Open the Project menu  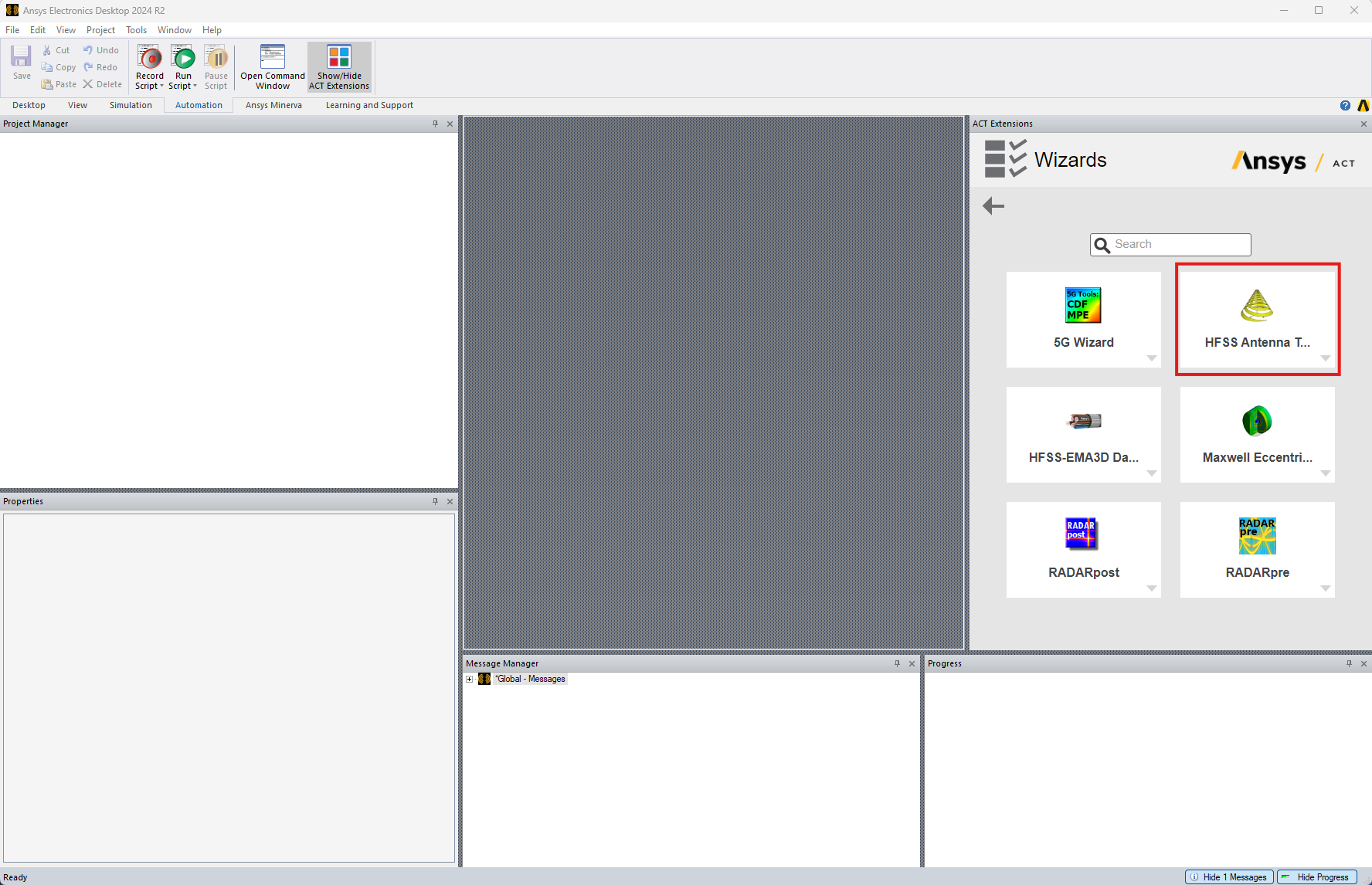tap(100, 30)
